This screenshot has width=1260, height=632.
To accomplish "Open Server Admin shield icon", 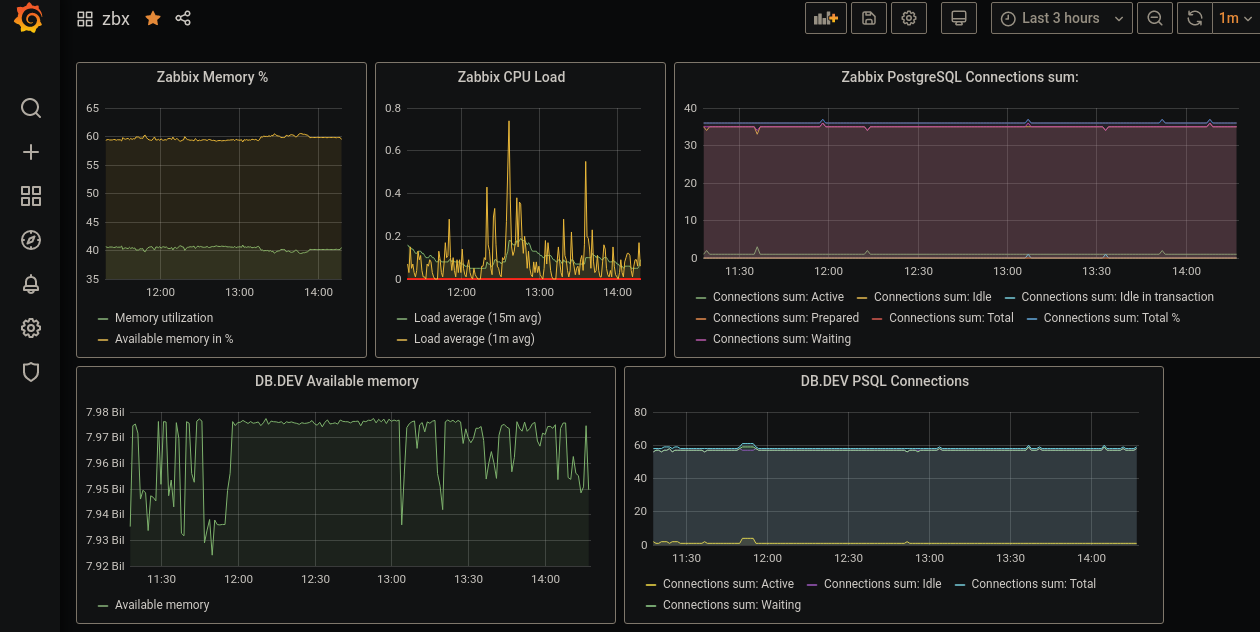I will 31,372.
